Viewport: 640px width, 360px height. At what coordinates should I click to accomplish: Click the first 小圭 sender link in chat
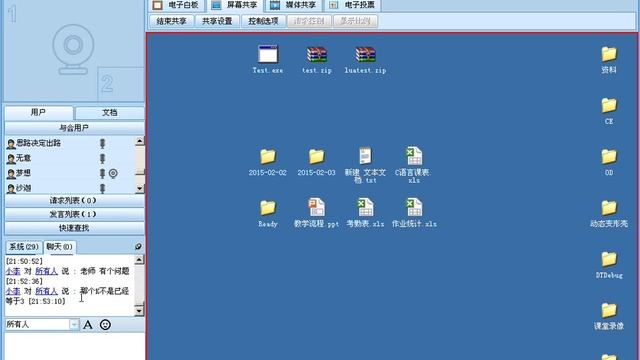point(13,271)
